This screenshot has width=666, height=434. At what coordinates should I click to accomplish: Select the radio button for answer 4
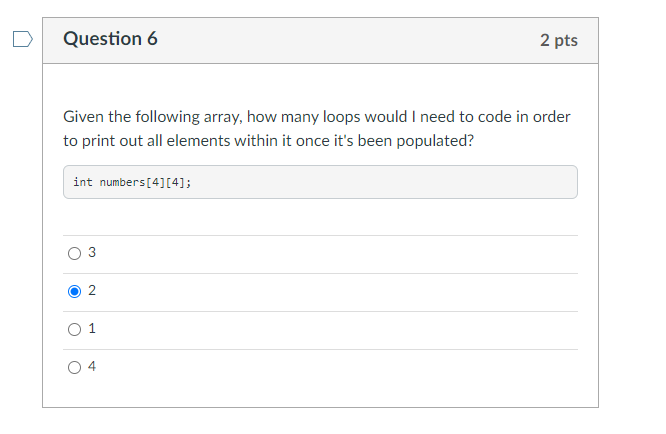coord(74,367)
